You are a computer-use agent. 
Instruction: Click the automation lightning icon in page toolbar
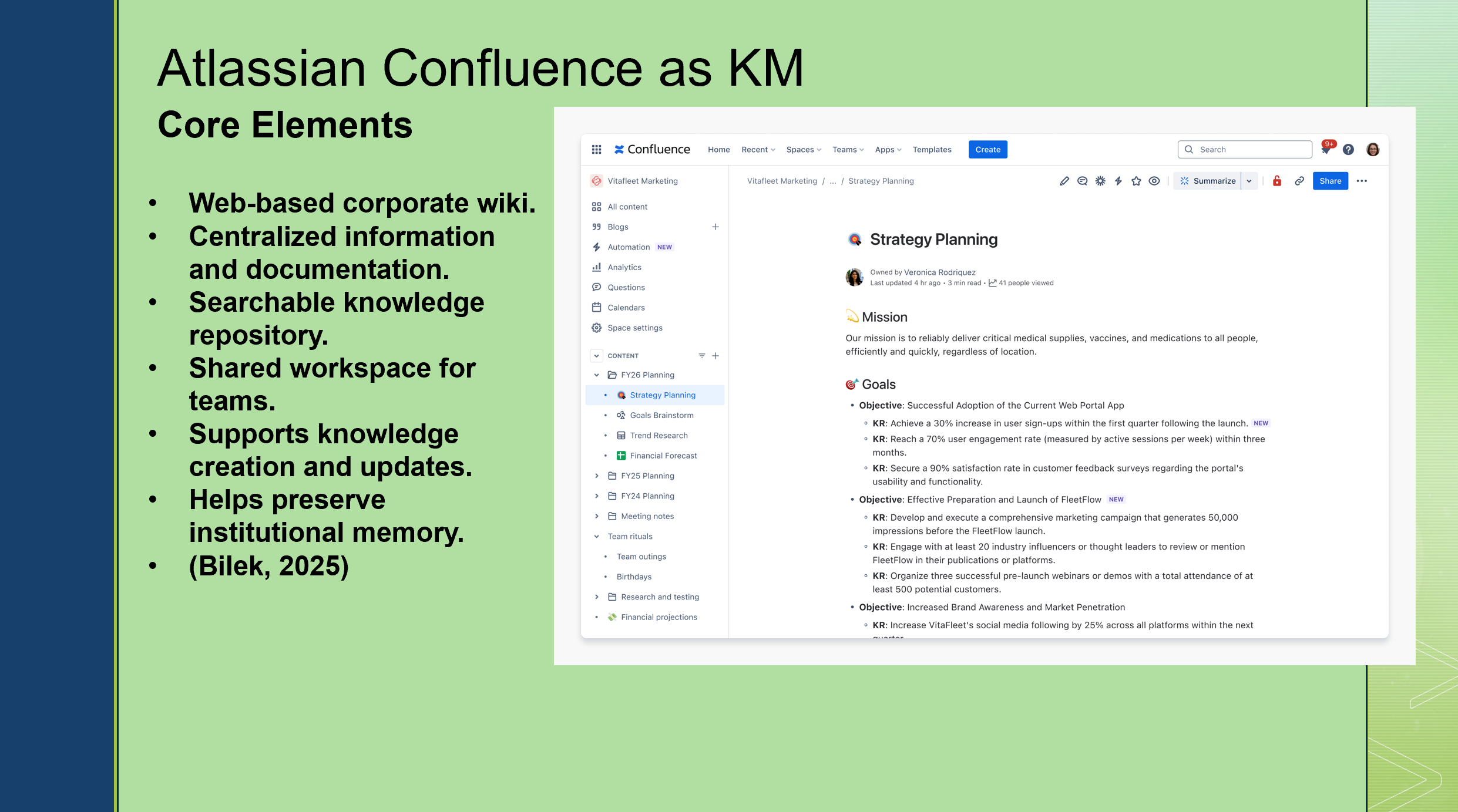[1118, 181]
